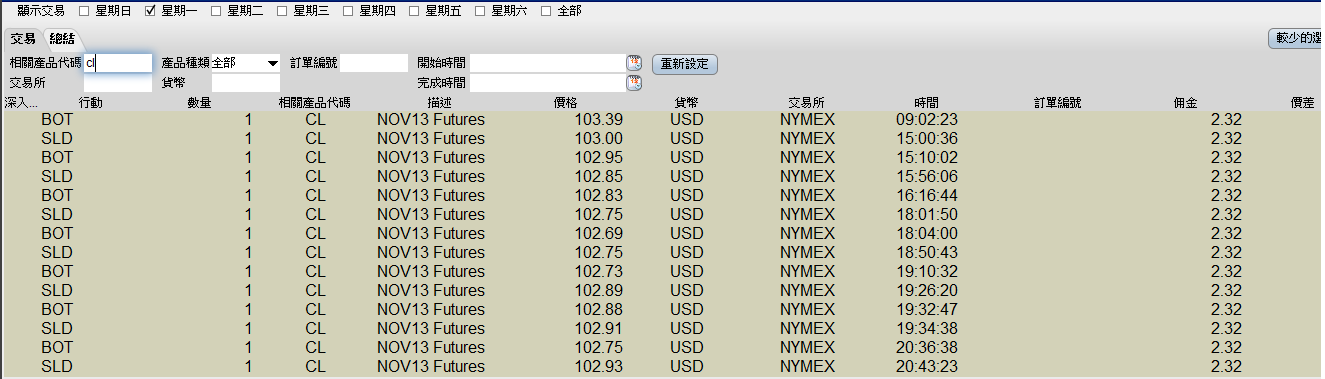The image size is (1325, 379).
Task: Sort by the 描述 column header
Action: coord(439,103)
